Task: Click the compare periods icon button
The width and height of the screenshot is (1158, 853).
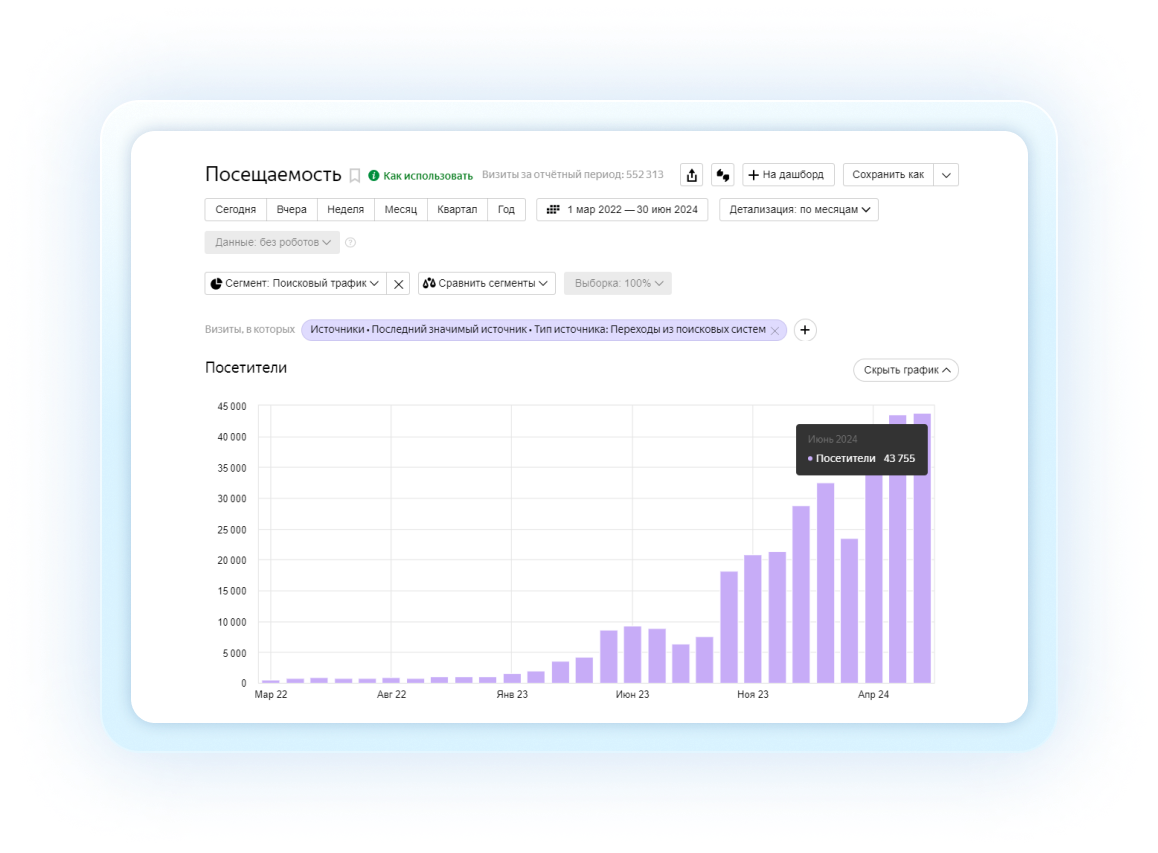Action: (x=722, y=175)
